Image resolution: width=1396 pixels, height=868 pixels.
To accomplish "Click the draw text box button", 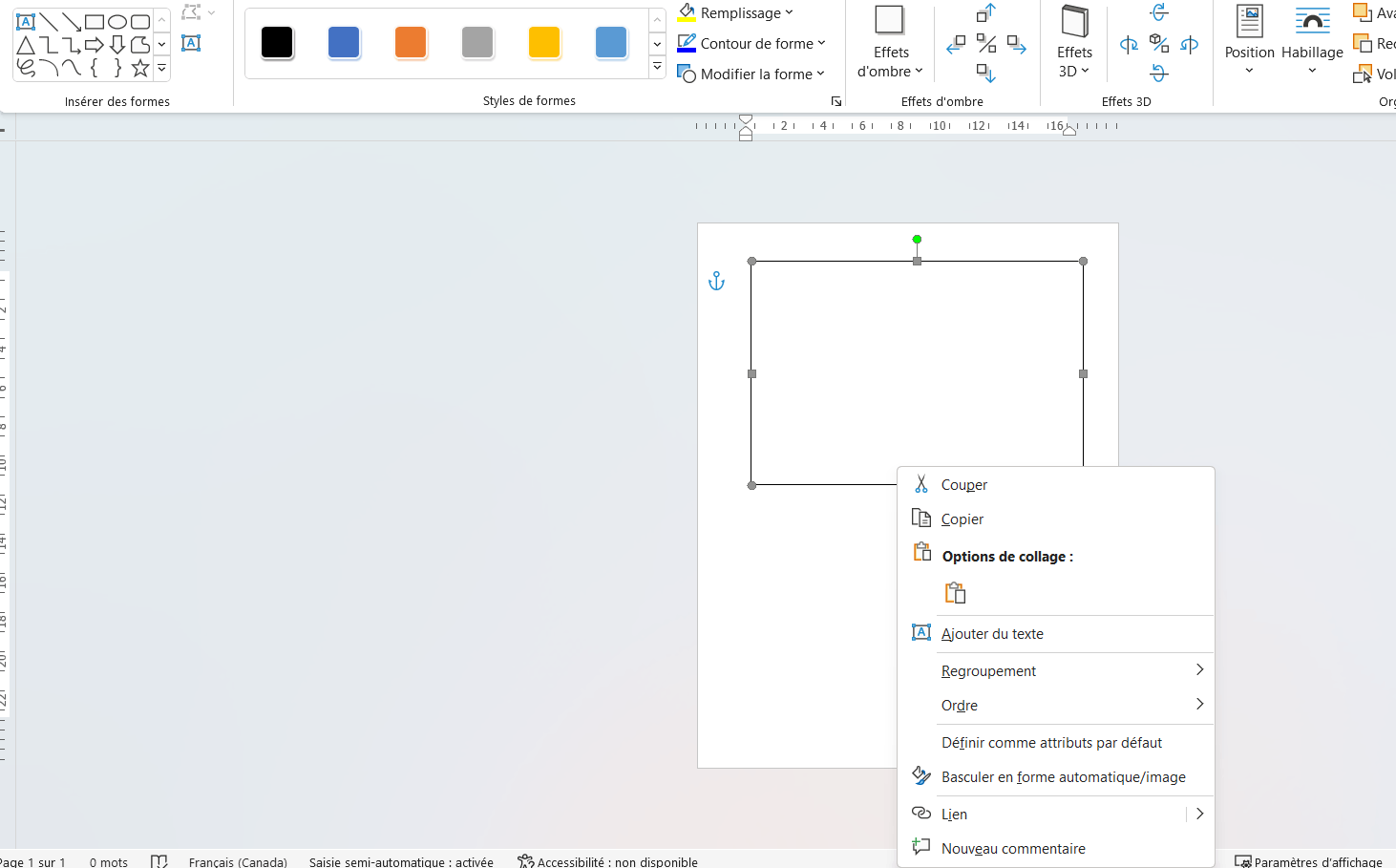I will pyautogui.click(x=191, y=43).
